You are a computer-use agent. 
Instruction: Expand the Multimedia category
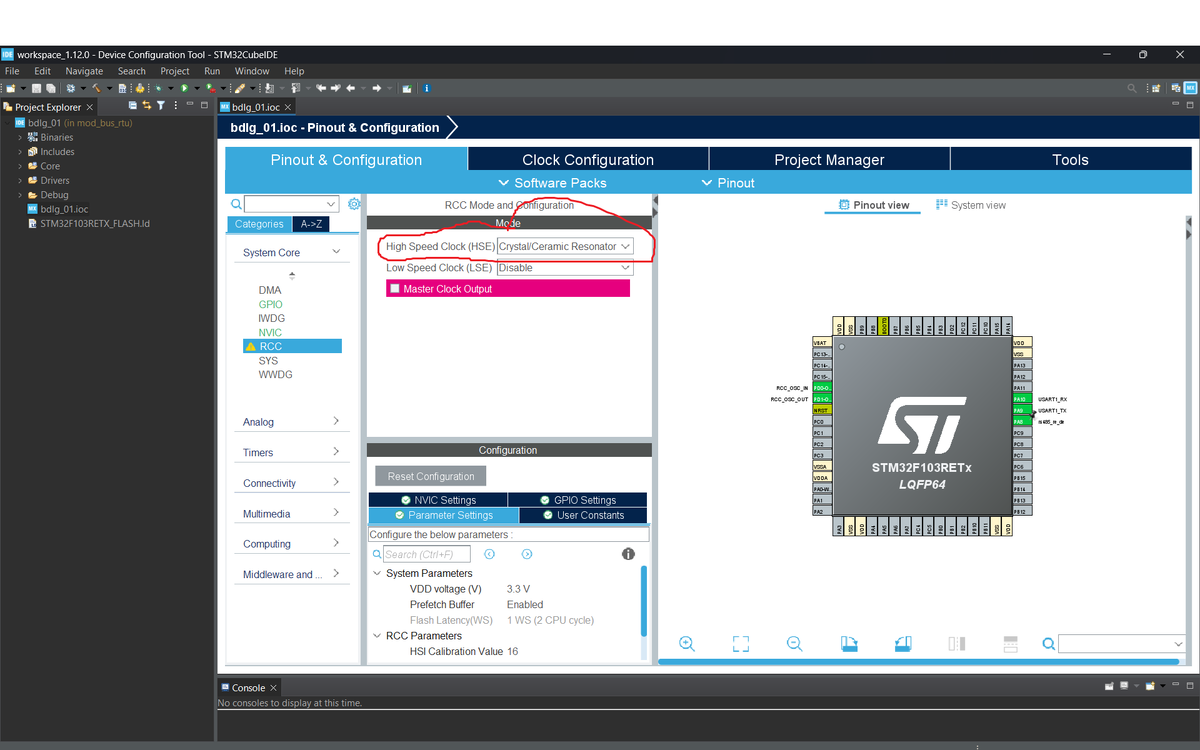point(336,513)
